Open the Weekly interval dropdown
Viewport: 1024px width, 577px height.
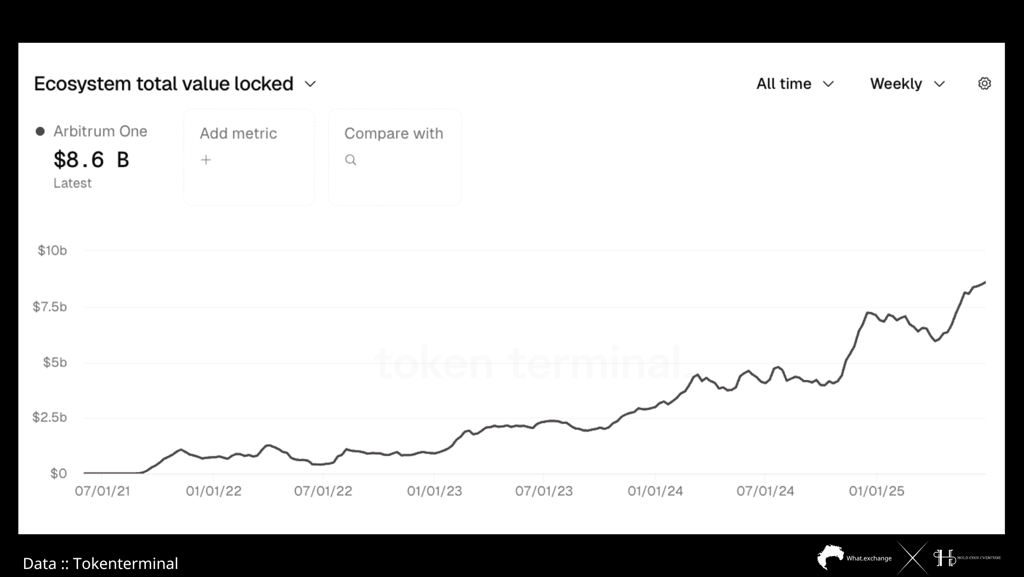pos(908,84)
